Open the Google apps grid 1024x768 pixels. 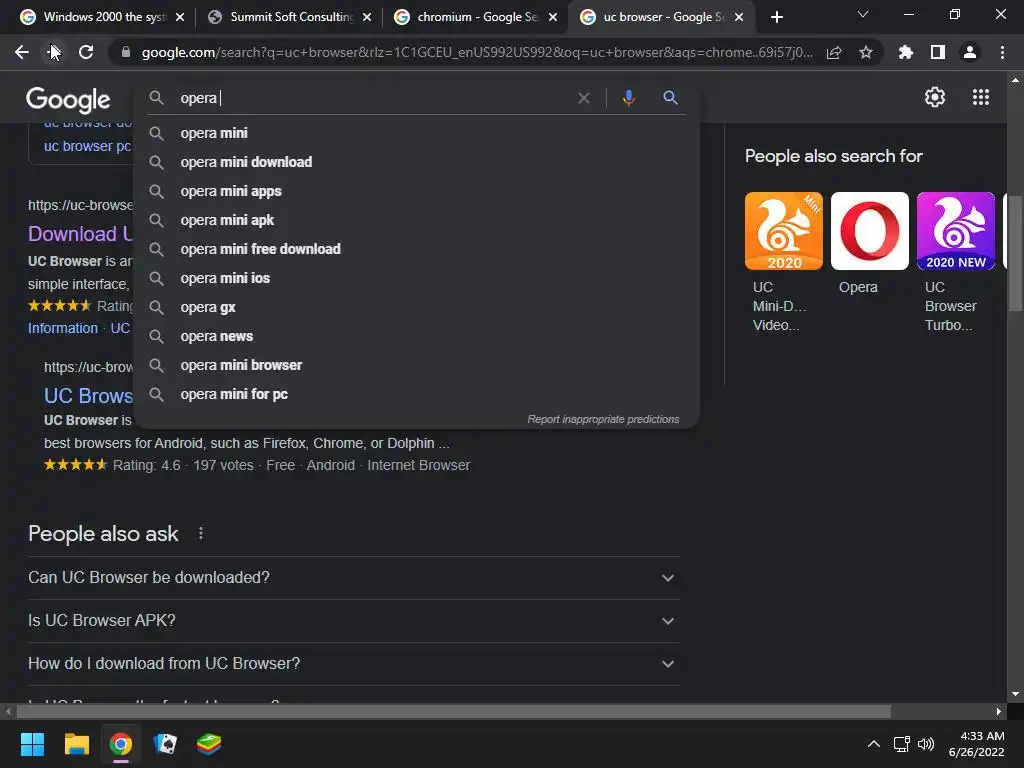click(x=981, y=97)
